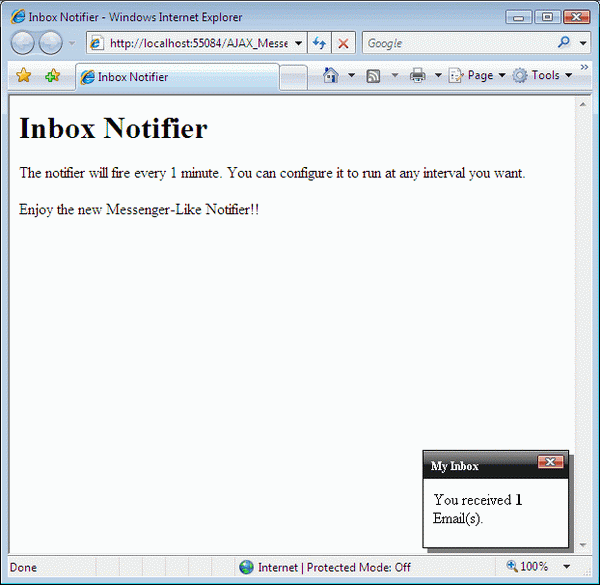Minimize the Internet Explorer window
The height and width of the screenshot is (585, 600).
[x=518, y=17]
